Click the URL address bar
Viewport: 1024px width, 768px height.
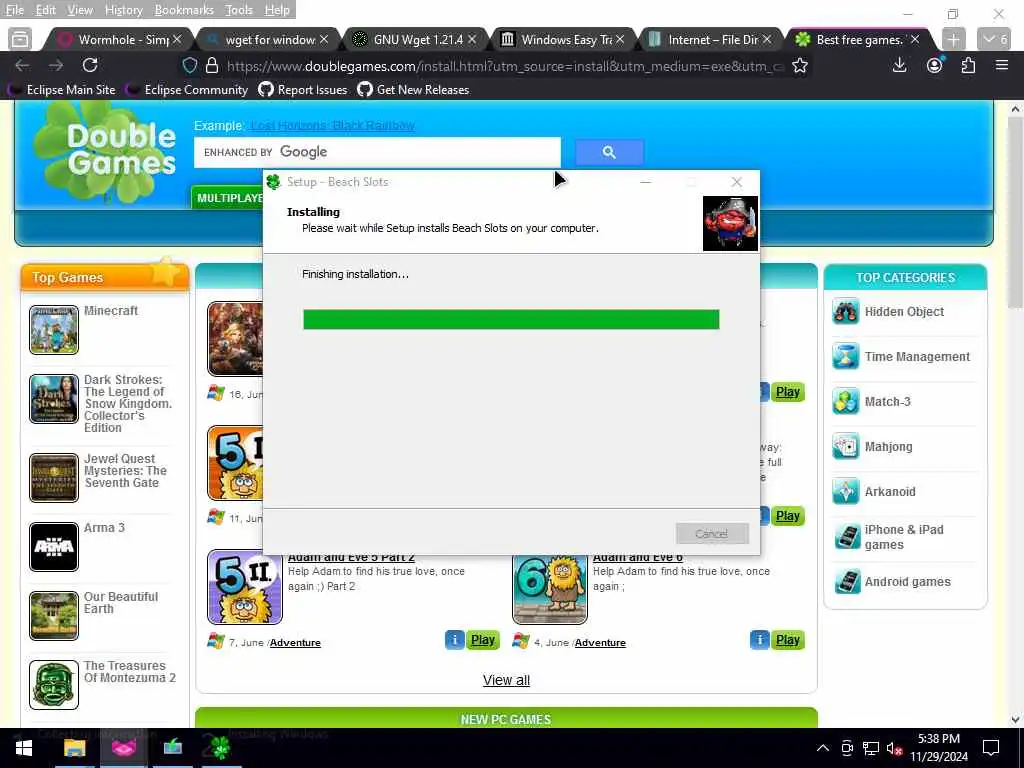503,65
